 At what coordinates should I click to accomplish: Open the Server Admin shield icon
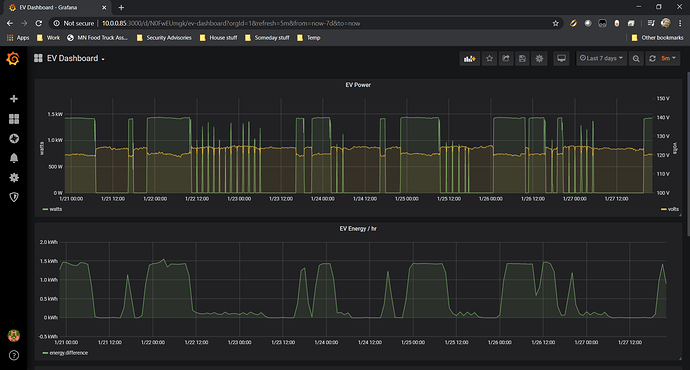[x=14, y=197]
